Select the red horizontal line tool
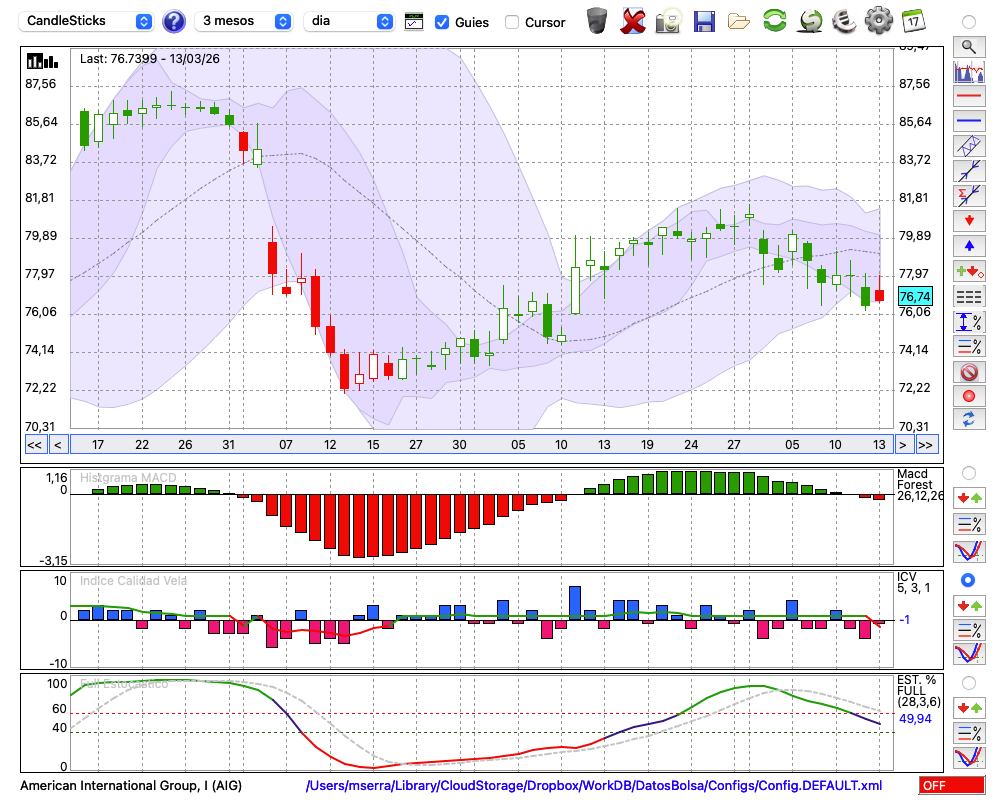Screen dimensions: 1000x800 968,97
